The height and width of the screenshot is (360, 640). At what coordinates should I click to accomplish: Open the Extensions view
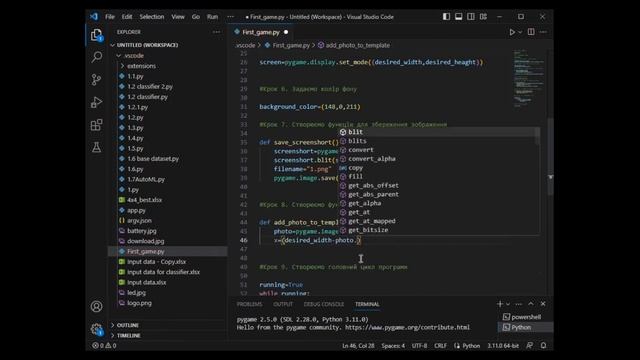click(x=96, y=124)
